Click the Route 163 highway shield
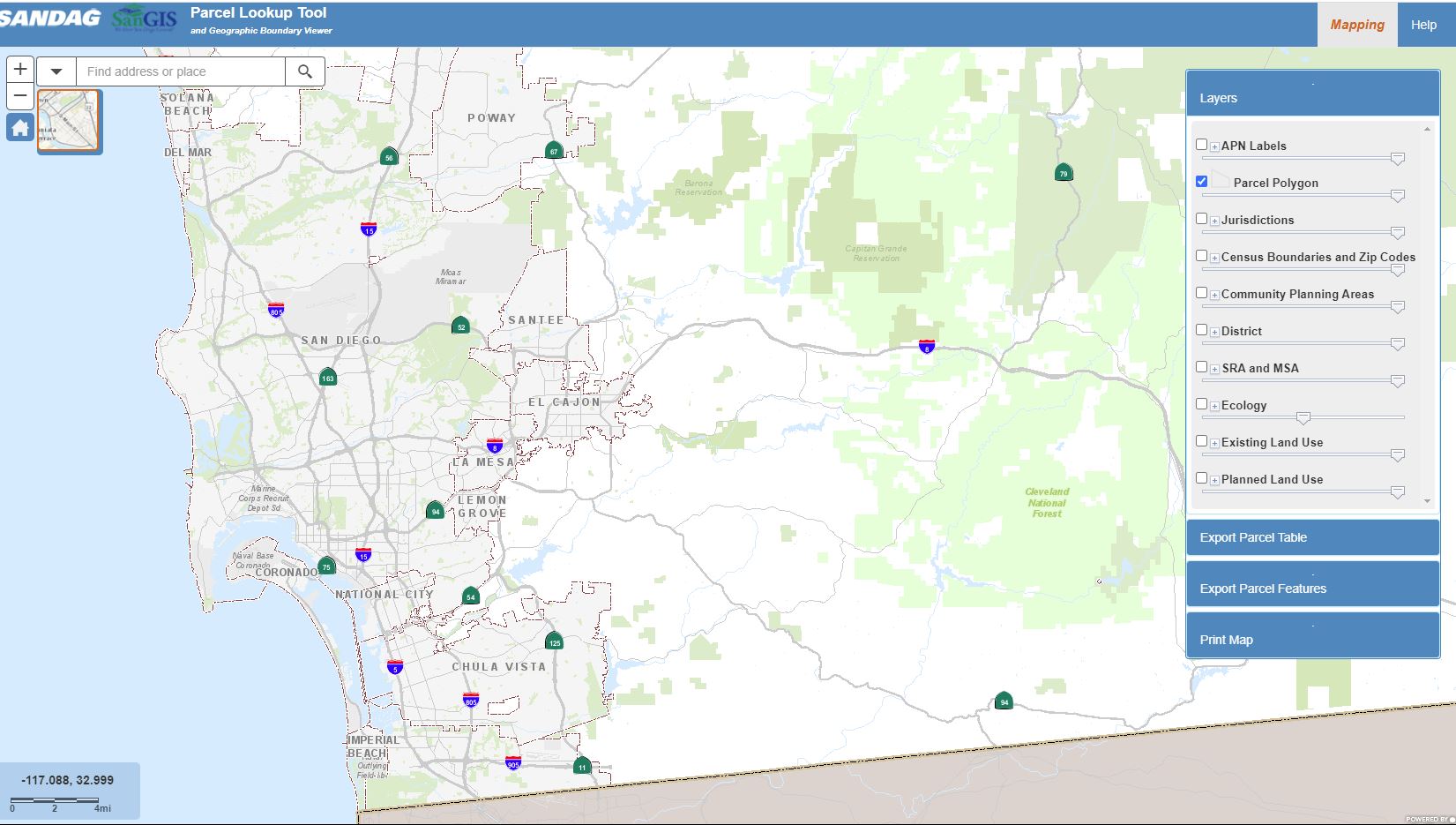Image resolution: width=1456 pixels, height=825 pixels. tap(327, 378)
